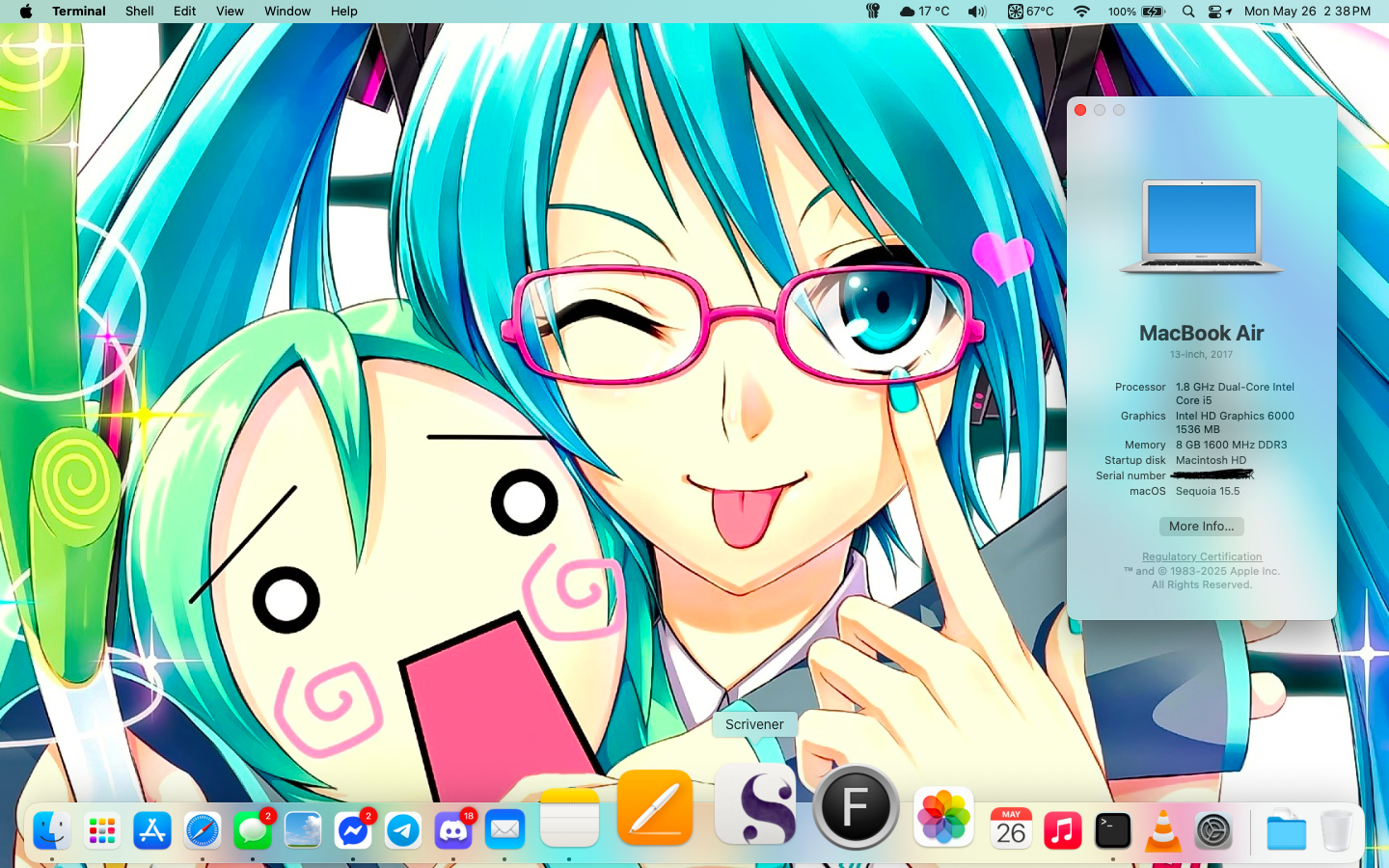Click the MacBook Air title text
This screenshot has height=868, width=1389.
click(x=1202, y=333)
